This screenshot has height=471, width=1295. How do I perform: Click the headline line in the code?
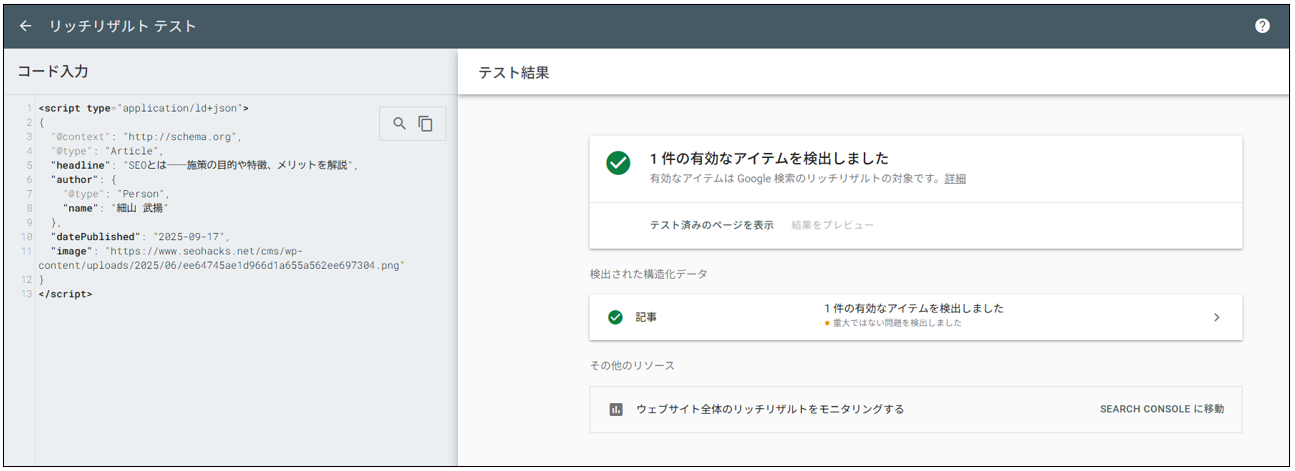[x=205, y=164]
